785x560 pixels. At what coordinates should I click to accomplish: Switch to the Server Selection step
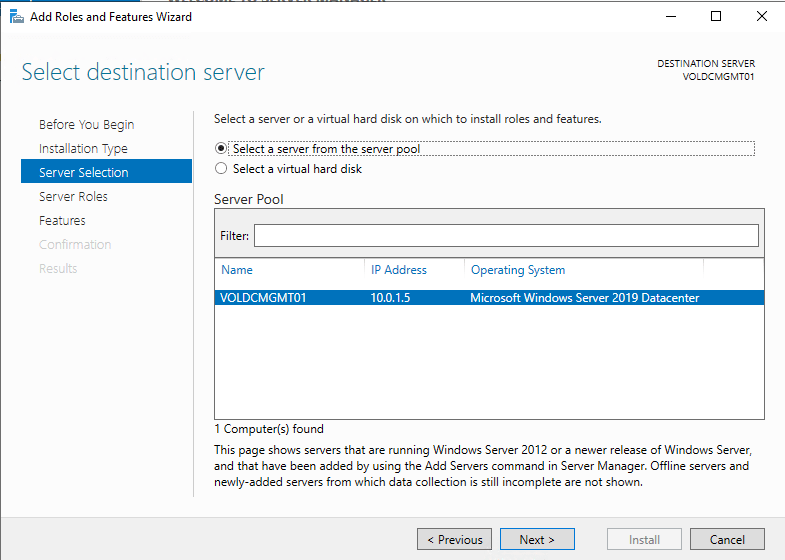click(83, 173)
